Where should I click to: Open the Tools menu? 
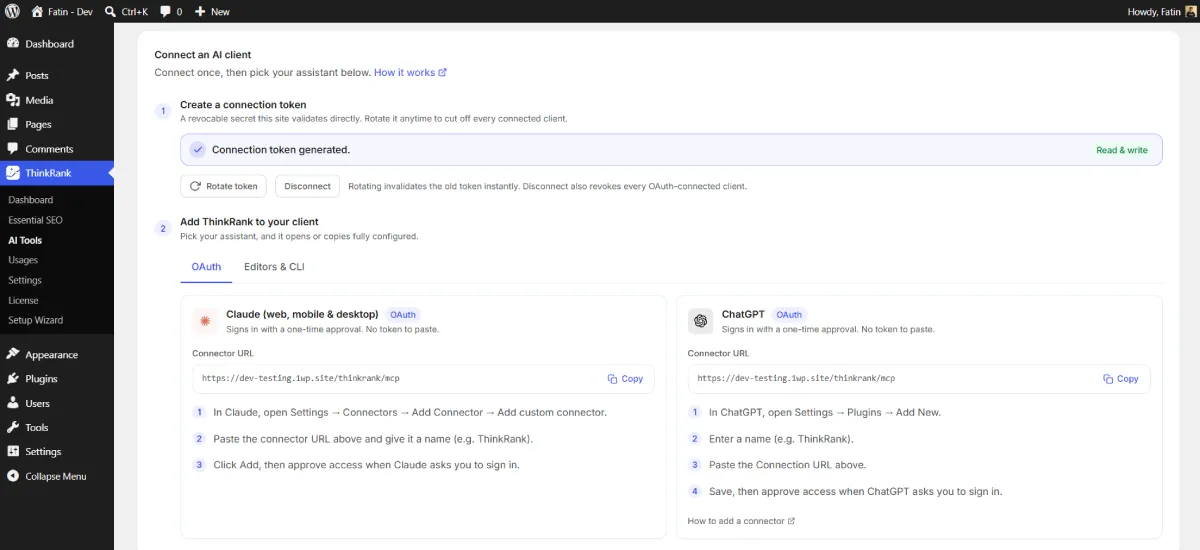click(x=57, y=428)
